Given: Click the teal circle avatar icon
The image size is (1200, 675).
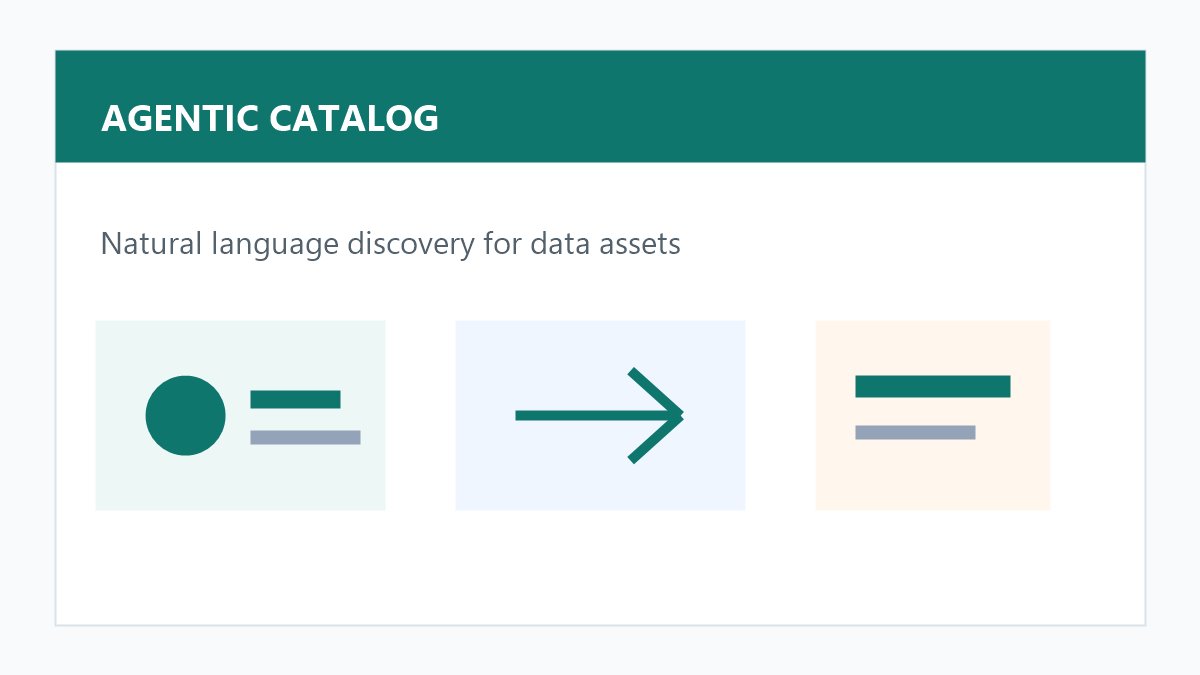Looking at the screenshot, I should coord(185,415).
